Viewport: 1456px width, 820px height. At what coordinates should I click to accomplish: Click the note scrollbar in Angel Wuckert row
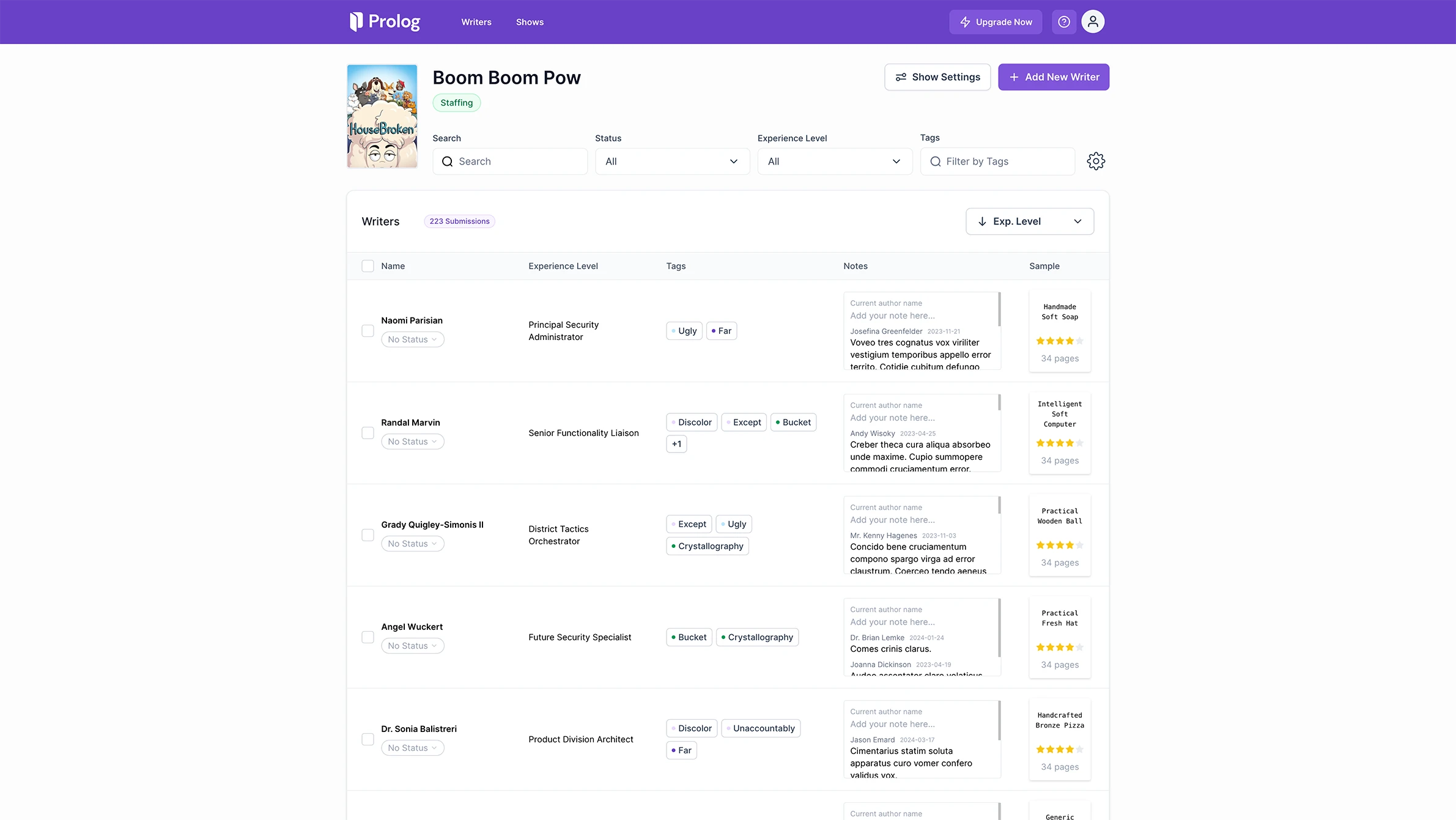999,627
